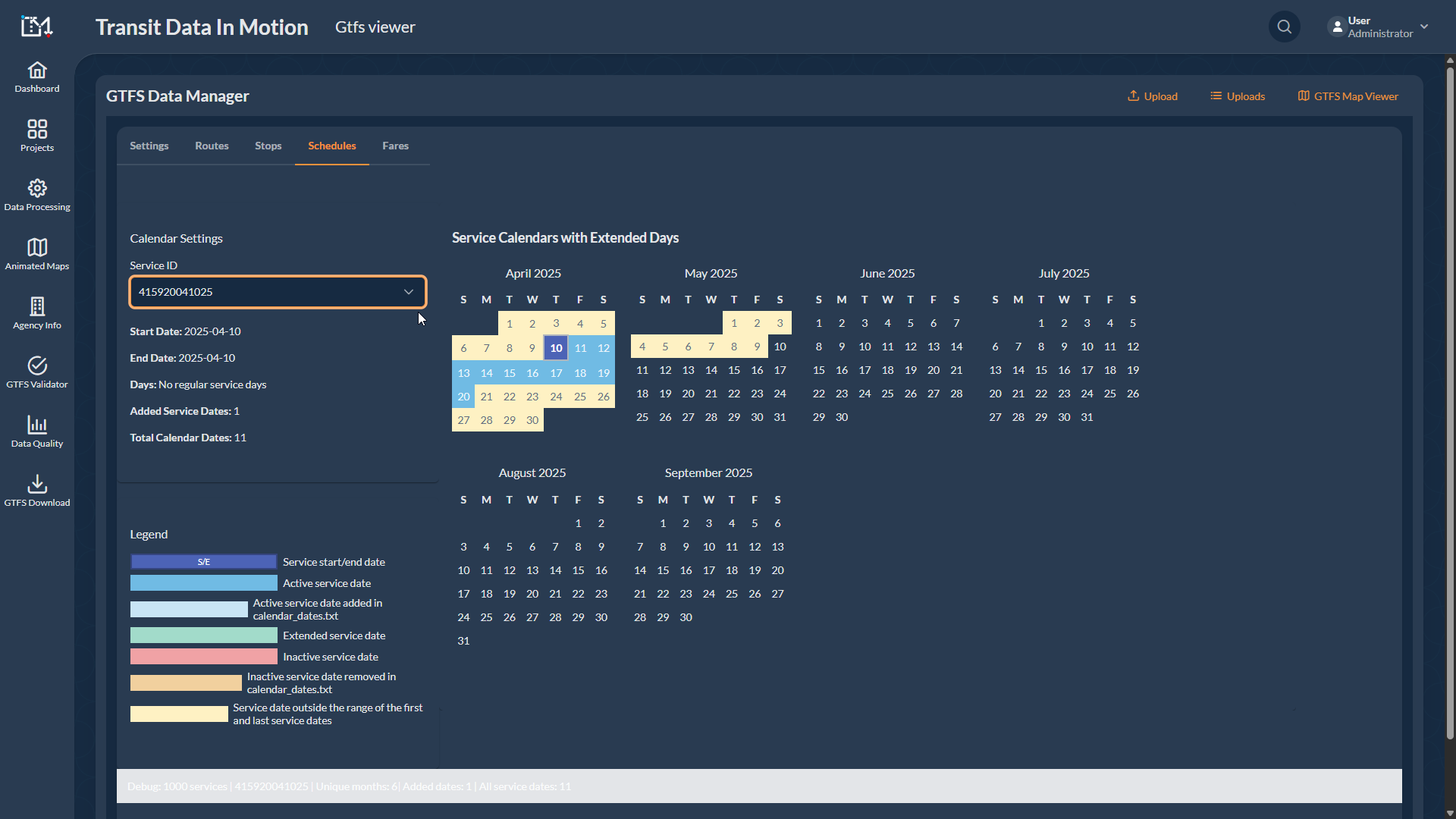The width and height of the screenshot is (1456, 819).
Task: Click the Upload button
Action: [x=1153, y=96]
